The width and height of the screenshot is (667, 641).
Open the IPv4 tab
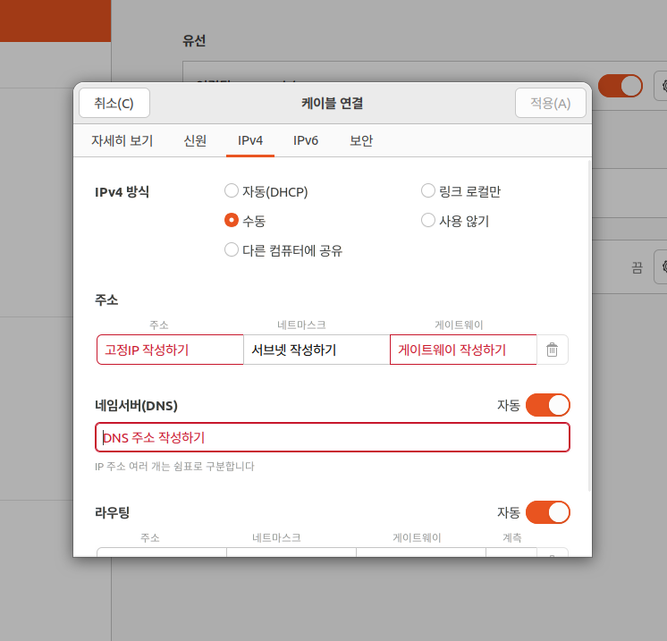[x=250, y=140]
